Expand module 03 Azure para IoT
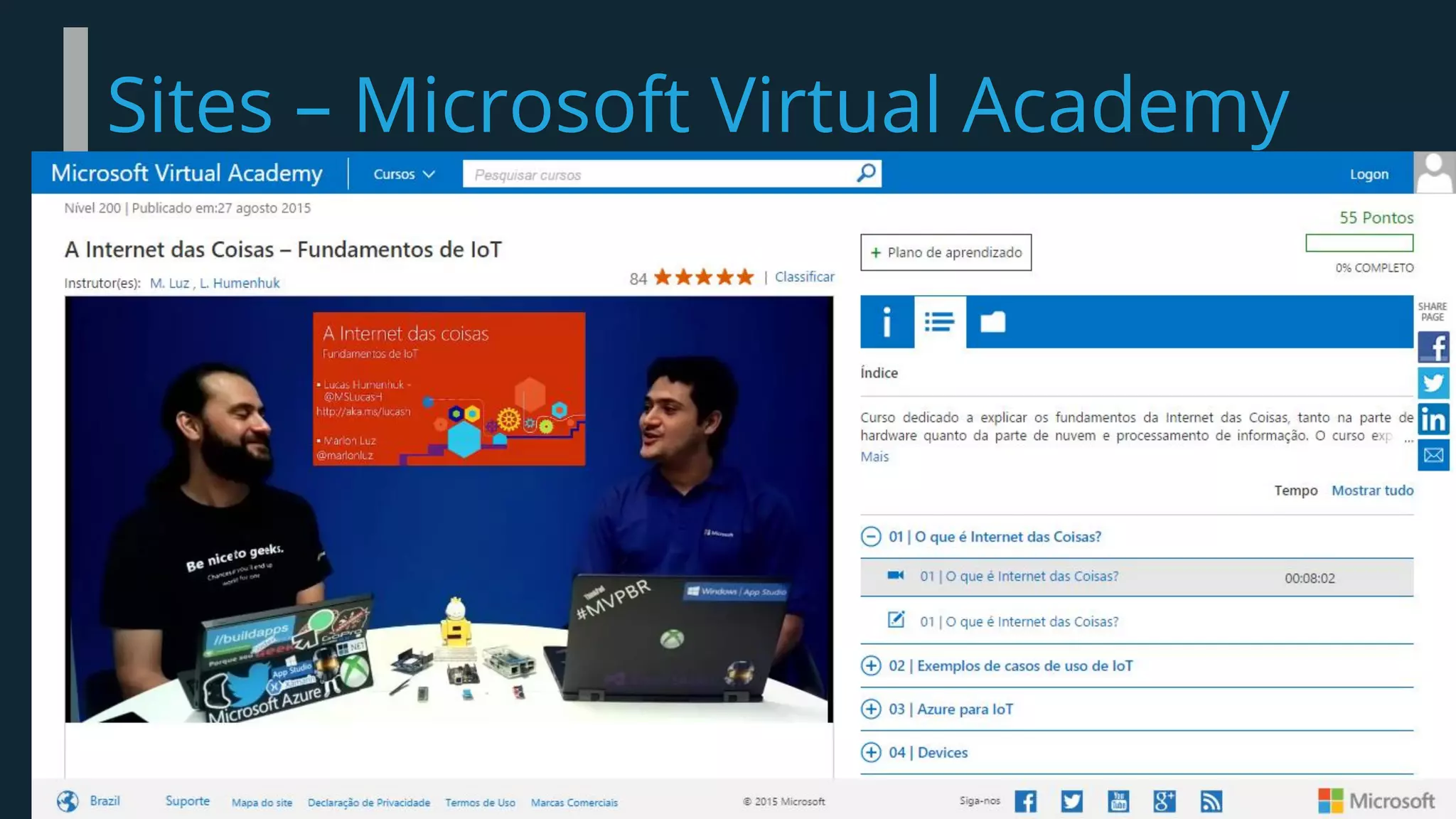1456x819 pixels. pyautogui.click(x=871, y=709)
